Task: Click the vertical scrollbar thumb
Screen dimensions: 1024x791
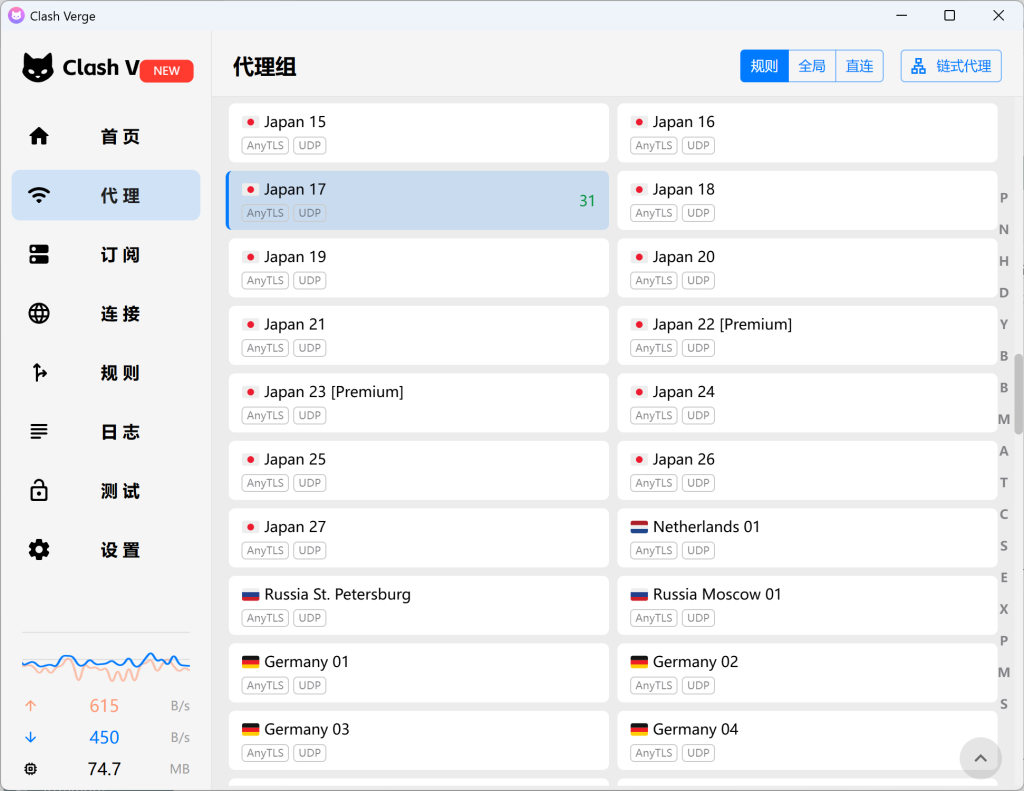Action: point(1018,395)
